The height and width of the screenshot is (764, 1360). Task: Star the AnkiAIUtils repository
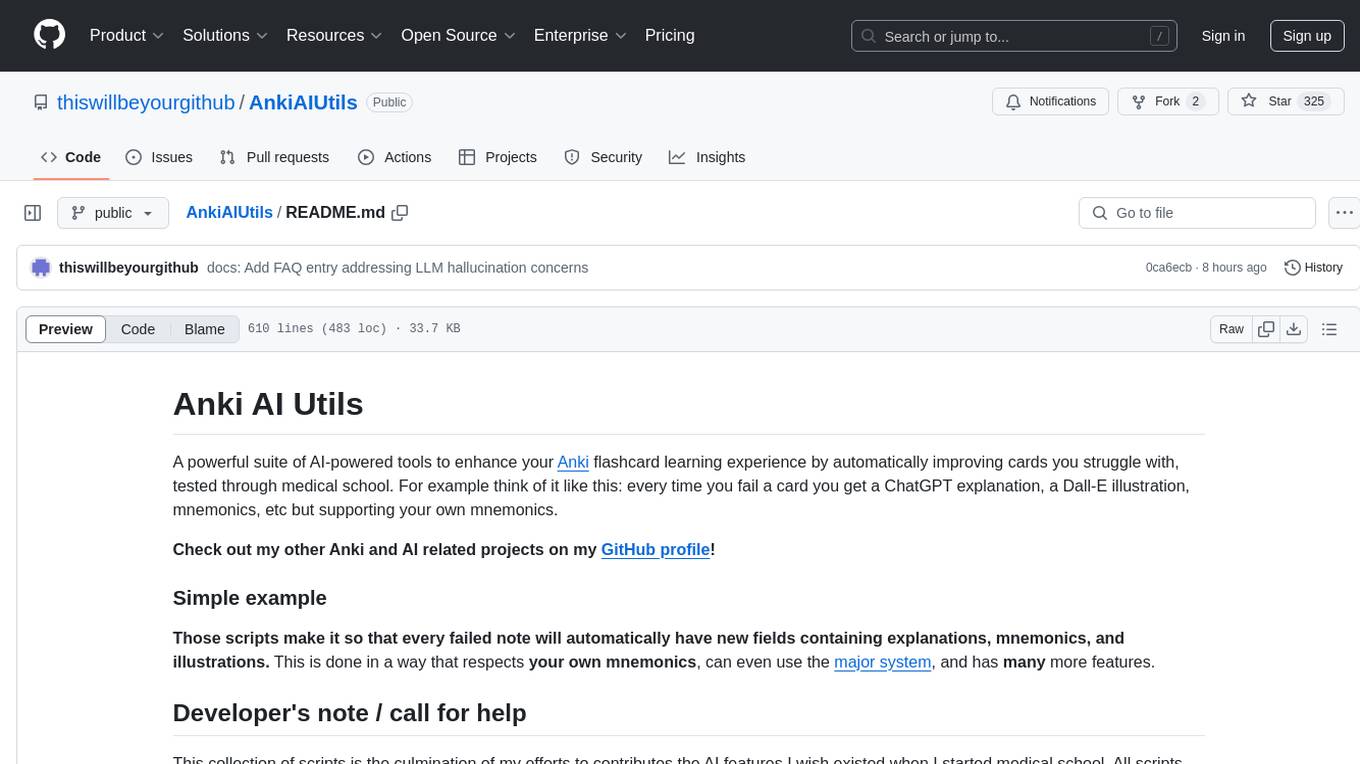pyautogui.click(x=1285, y=101)
